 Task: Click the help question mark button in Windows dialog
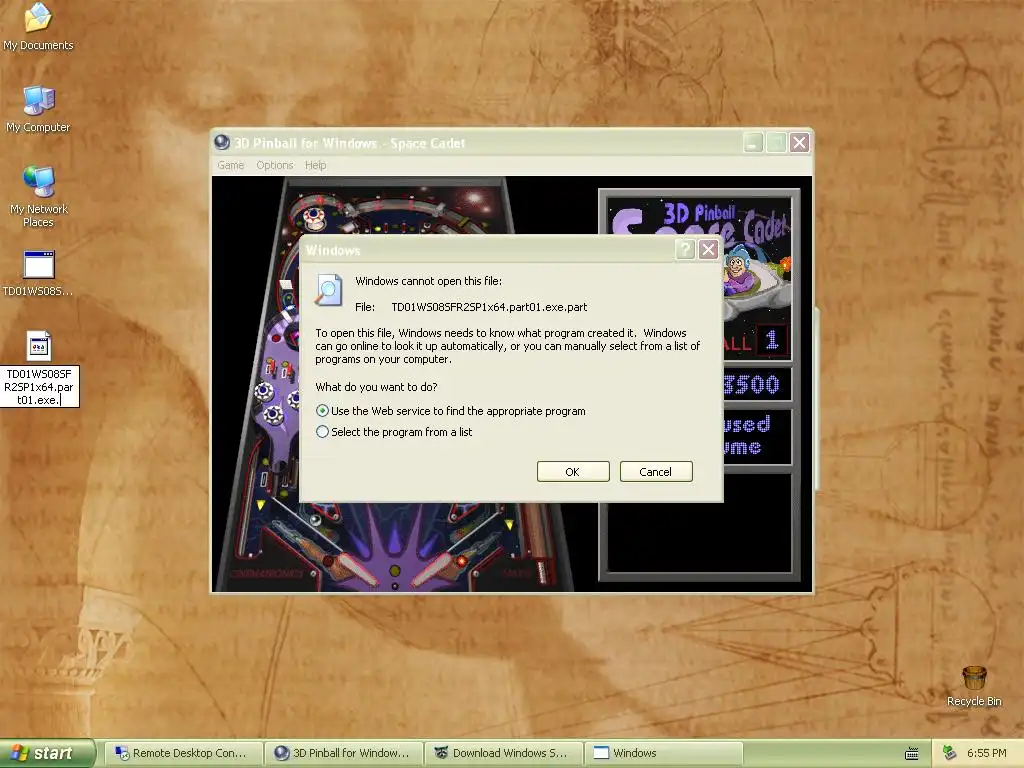[x=684, y=249]
